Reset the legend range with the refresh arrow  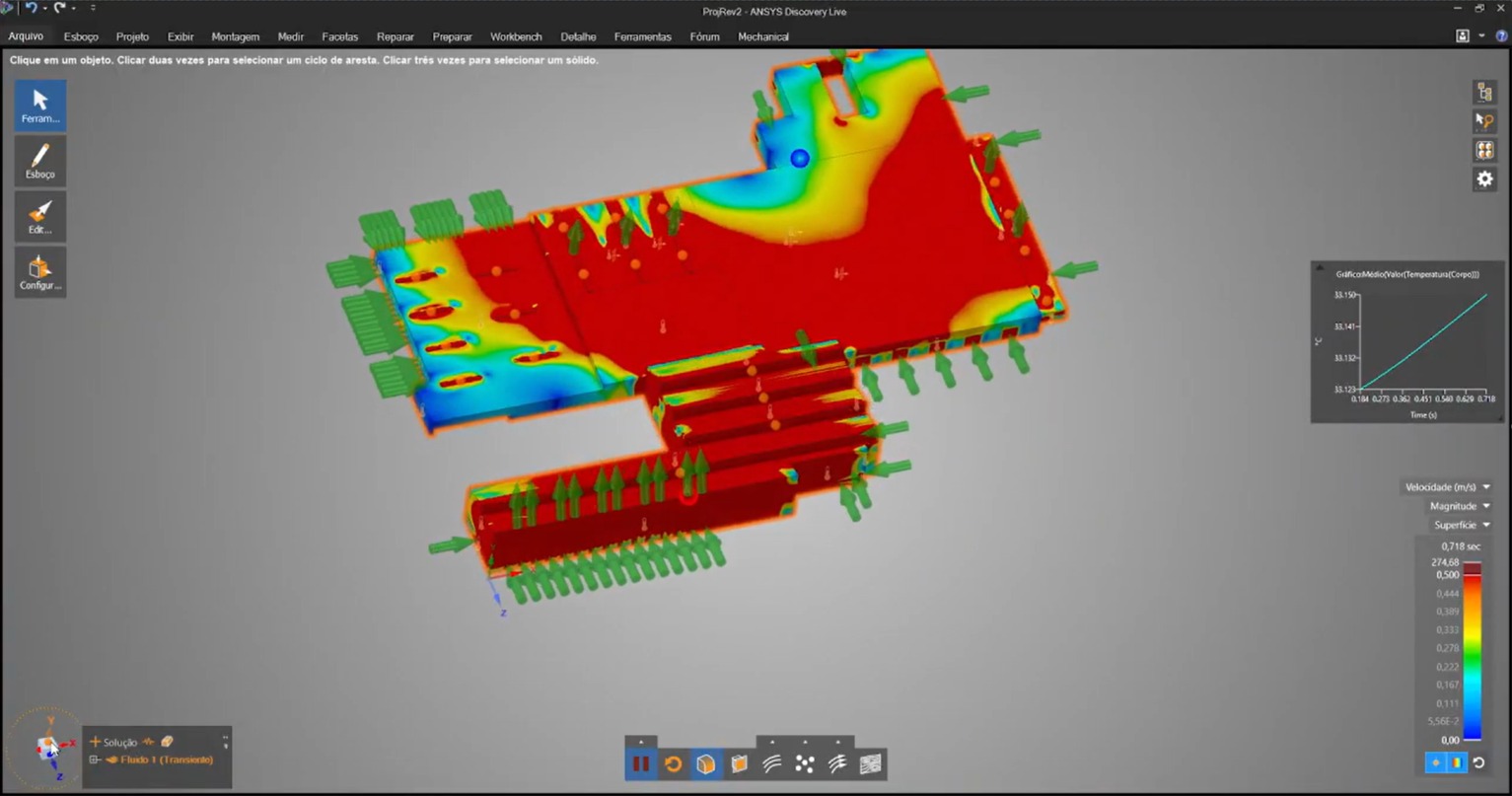click(1478, 762)
